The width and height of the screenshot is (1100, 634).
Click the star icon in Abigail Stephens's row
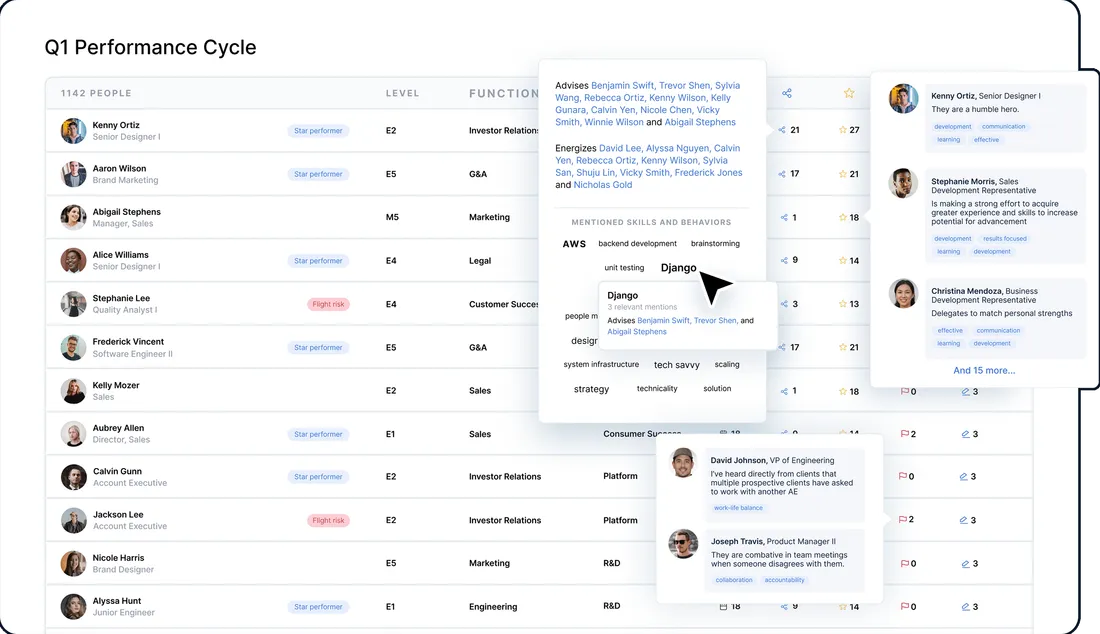click(843, 217)
